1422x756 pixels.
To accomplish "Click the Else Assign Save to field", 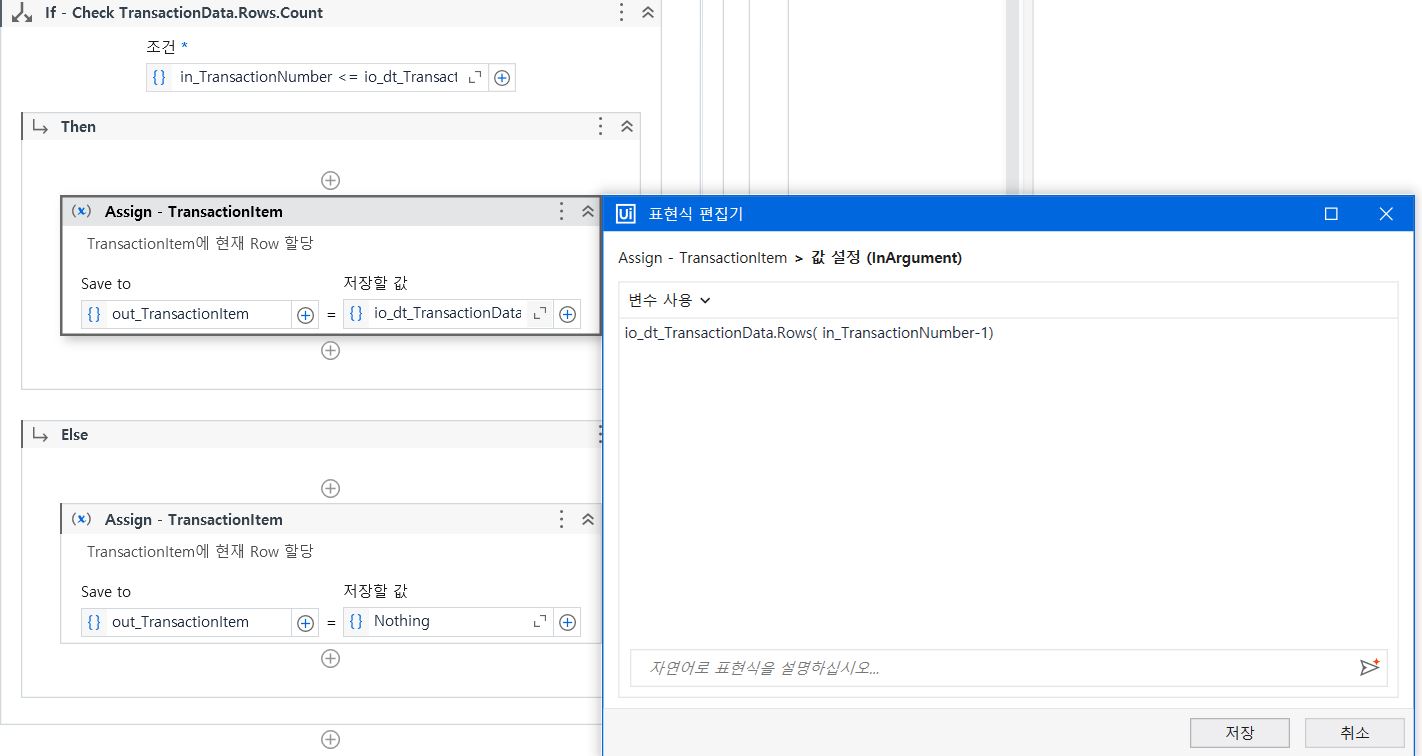I will (x=187, y=622).
